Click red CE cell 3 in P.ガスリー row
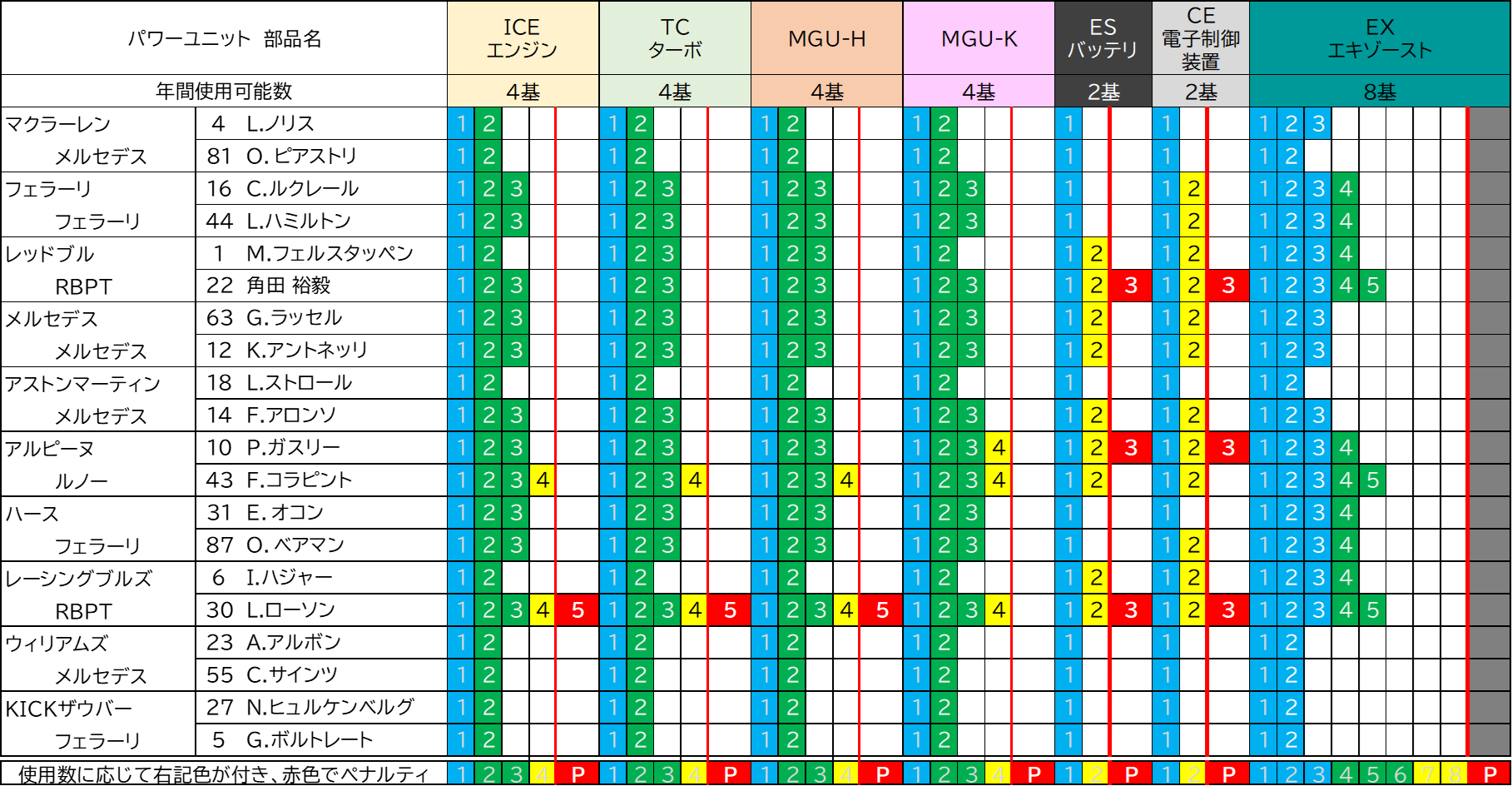The width and height of the screenshot is (1512, 786). click(1228, 448)
